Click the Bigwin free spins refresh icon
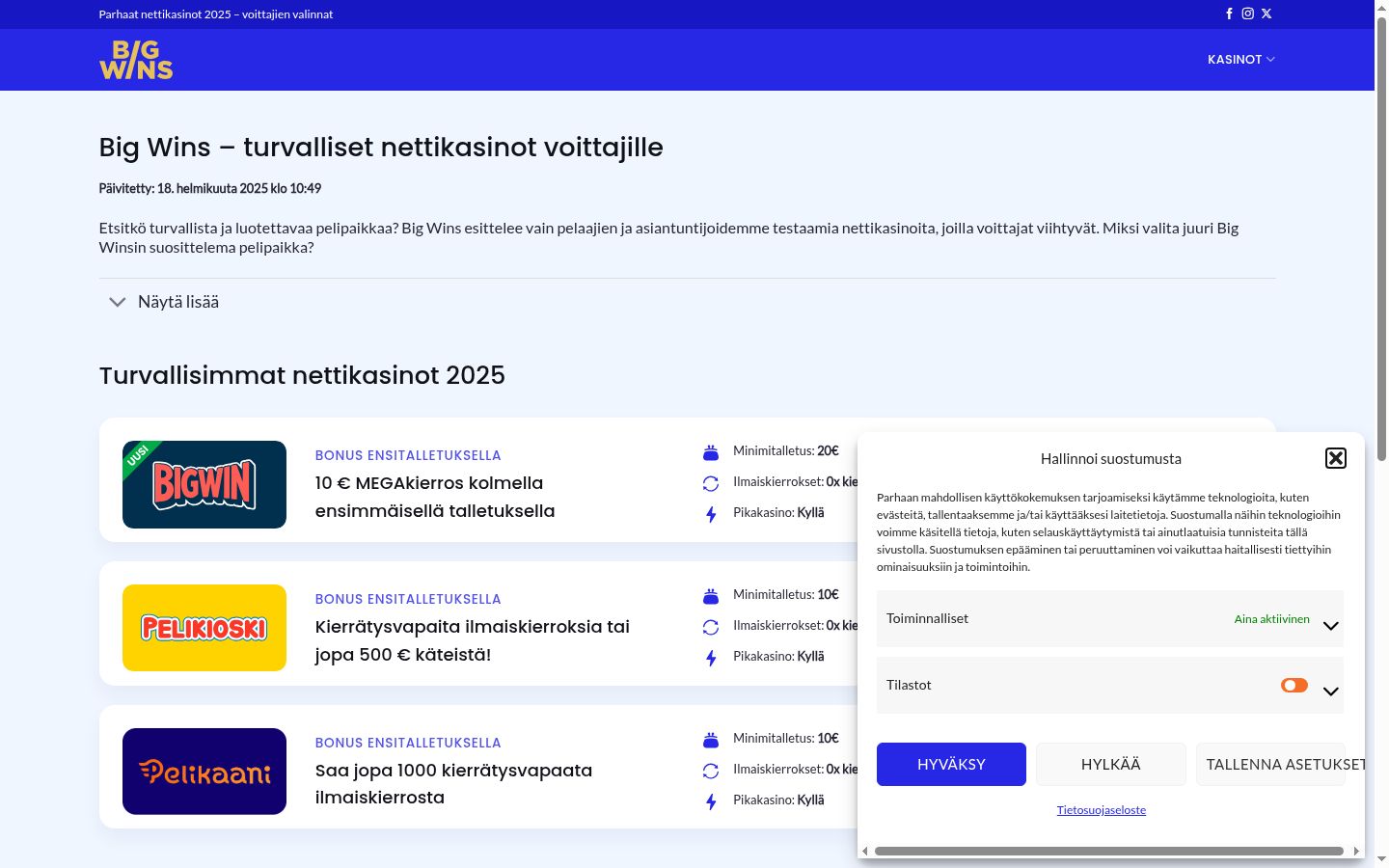This screenshot has height=868, width=1389. click(711, 483)
